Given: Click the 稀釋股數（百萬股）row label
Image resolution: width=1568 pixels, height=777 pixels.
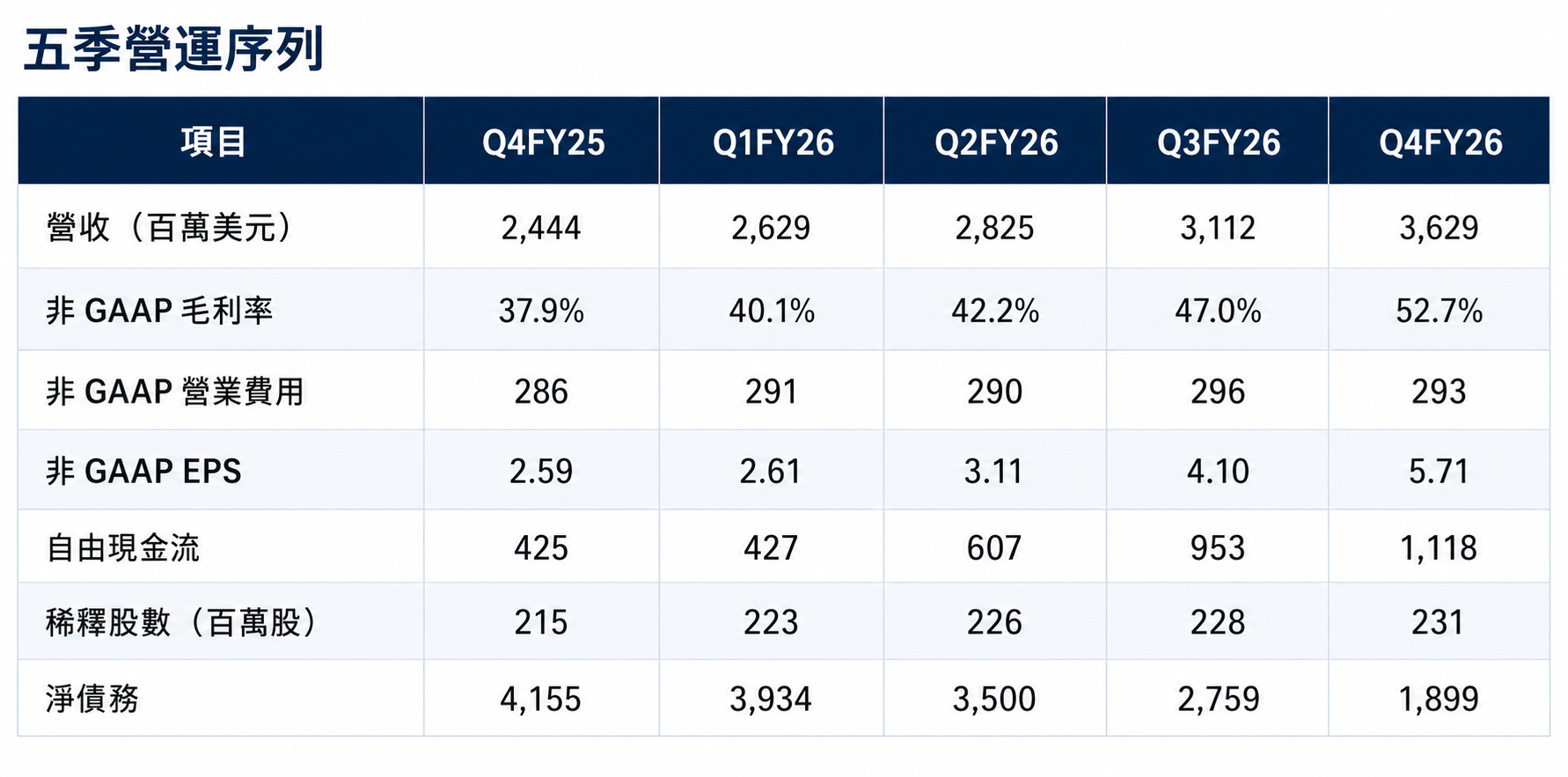Looking at the screenshot, I should coord(184,623).
